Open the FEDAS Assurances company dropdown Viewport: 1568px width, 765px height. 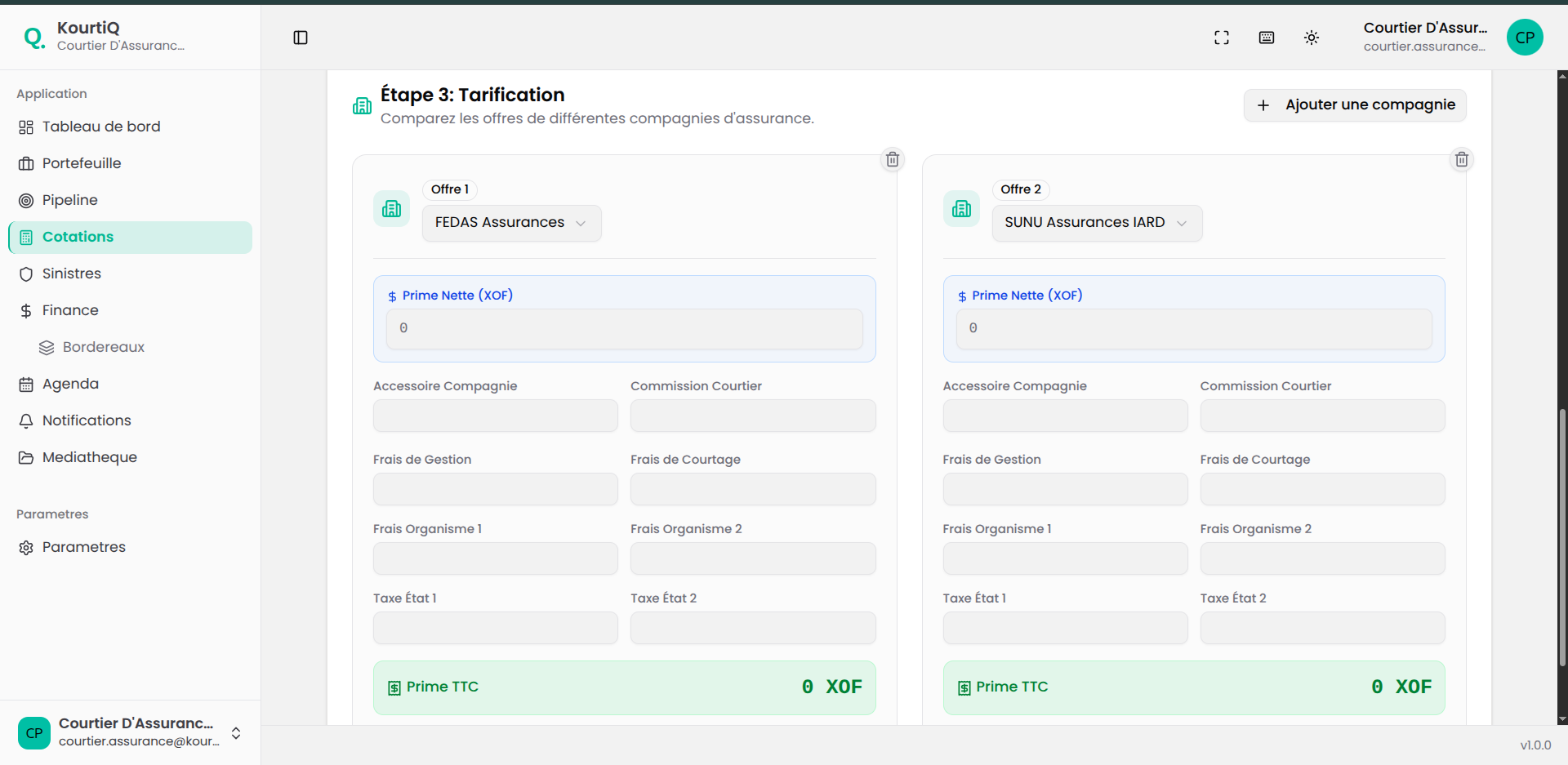pyautogui.click(x=511, y=223)
